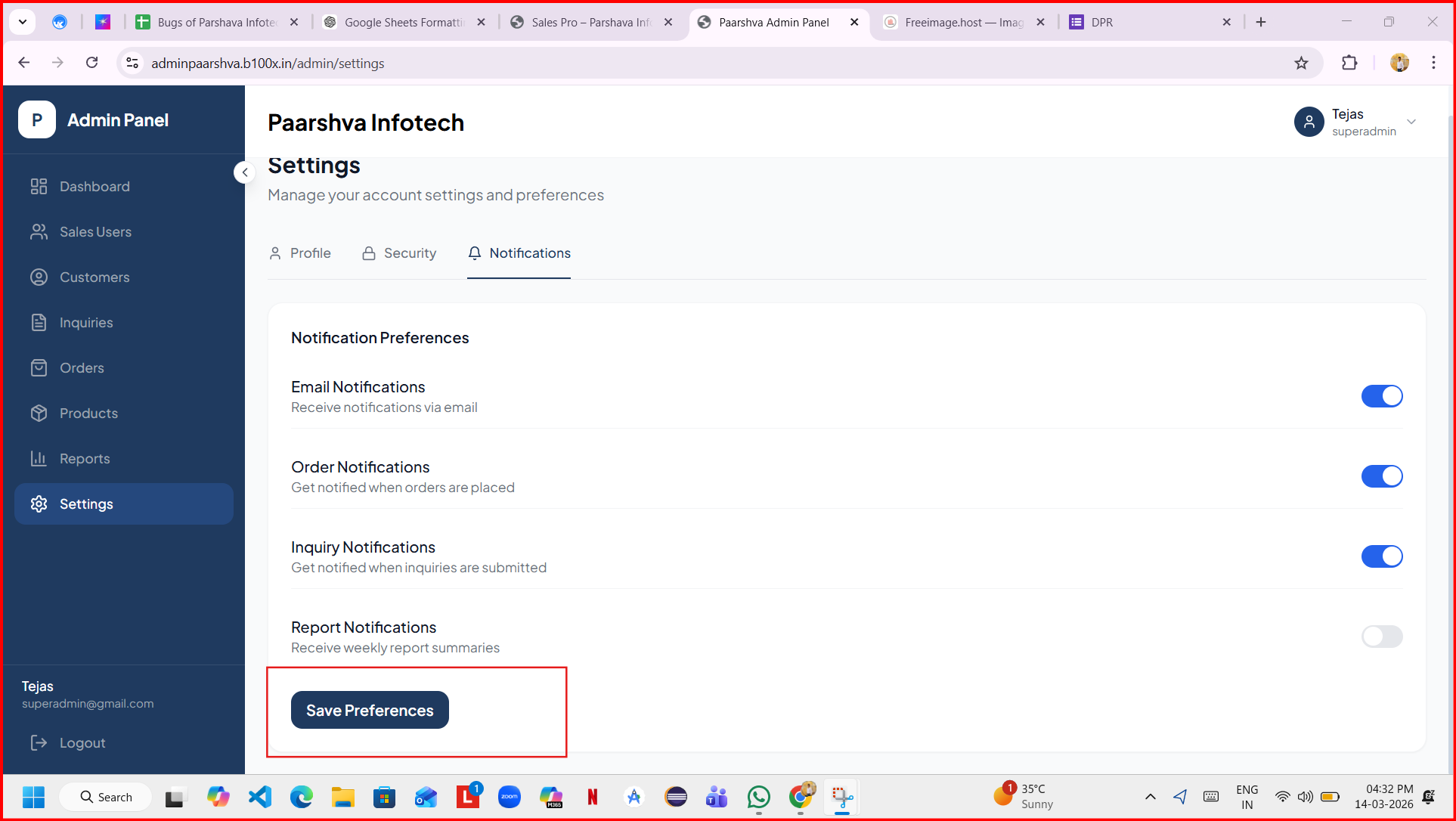1456x821 pixels.
Task: Switch to Google Sheets Formatting tab
Action: [404, 23]
